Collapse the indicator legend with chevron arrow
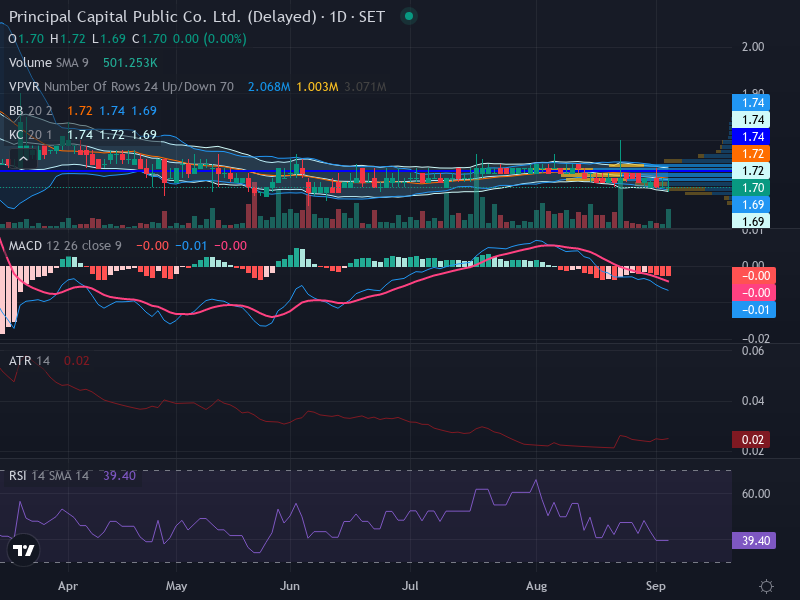800x600 pixels. click(23, 159)
